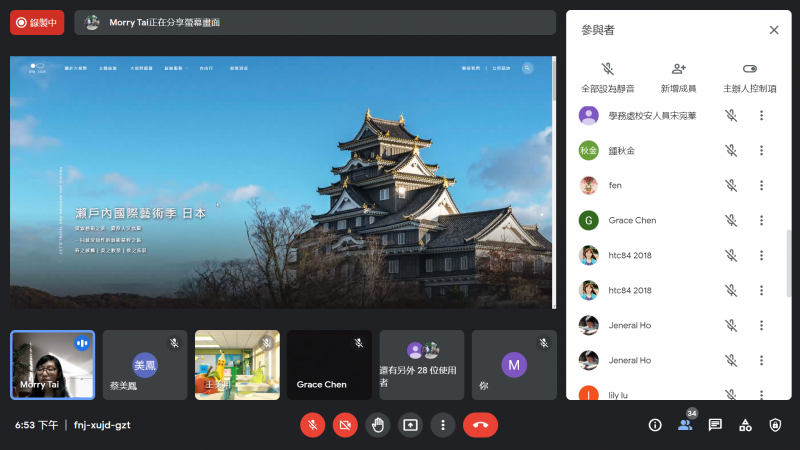Click Morry Tai's avatar in presenting banner
Viewport: 800px width, 450px height.
click(92, 22)
